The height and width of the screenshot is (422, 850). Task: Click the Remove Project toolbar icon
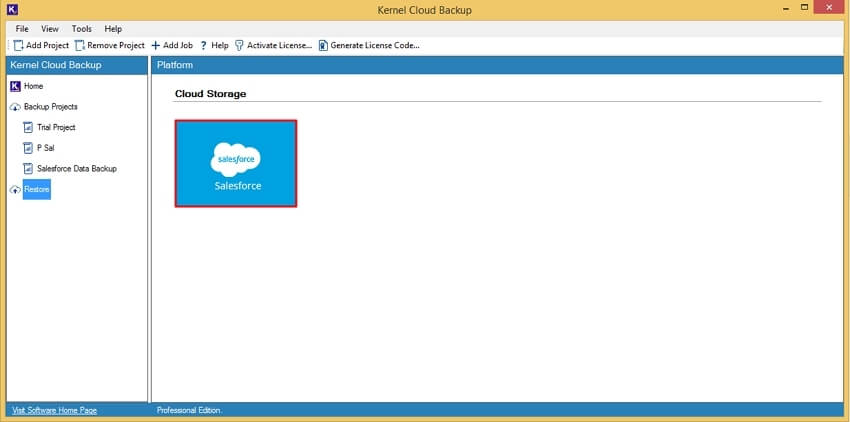(80, 46)
